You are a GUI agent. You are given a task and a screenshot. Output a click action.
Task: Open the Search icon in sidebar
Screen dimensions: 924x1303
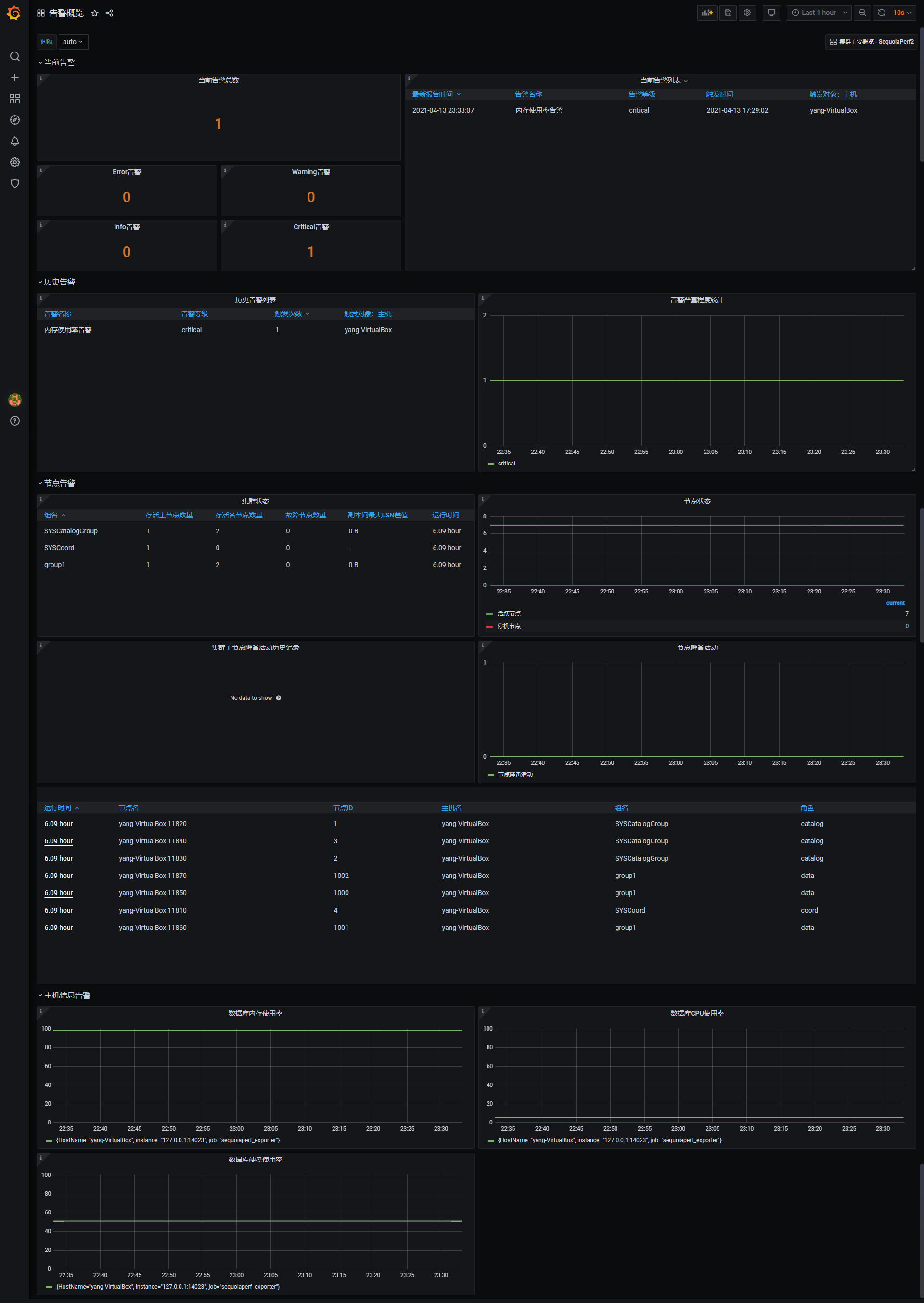(15, 56)
